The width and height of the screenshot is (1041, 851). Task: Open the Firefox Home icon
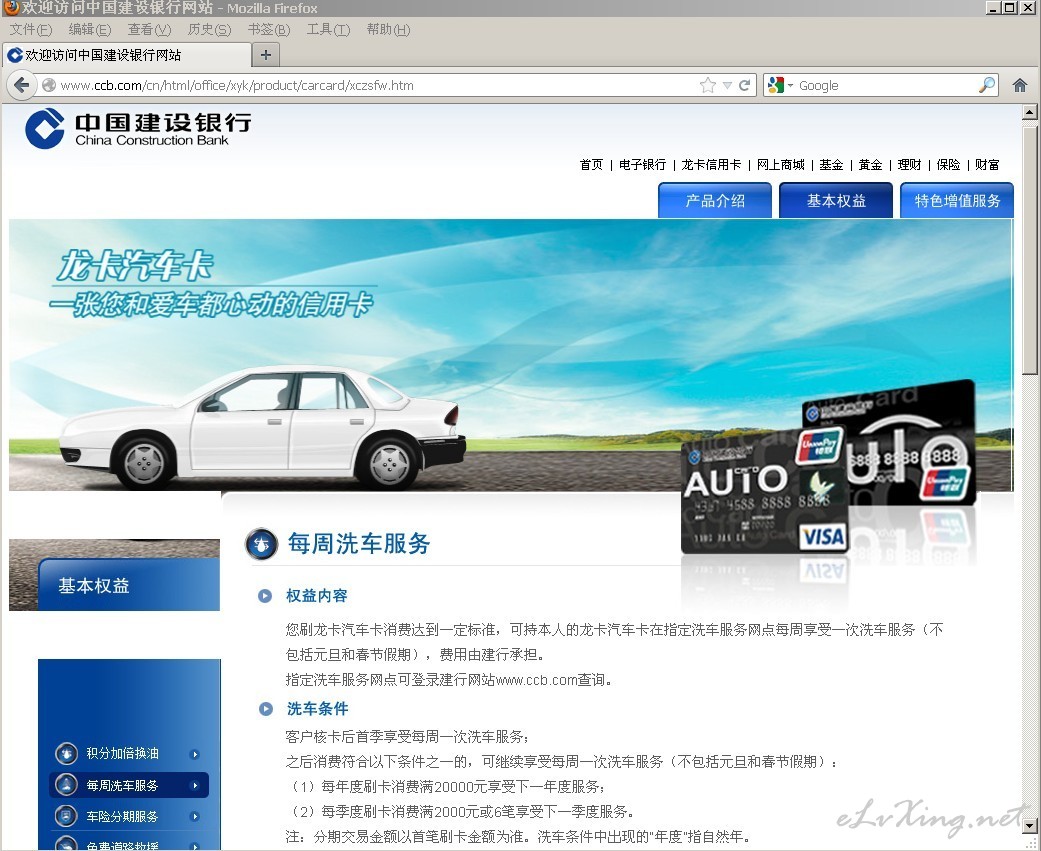[1020, 85]
